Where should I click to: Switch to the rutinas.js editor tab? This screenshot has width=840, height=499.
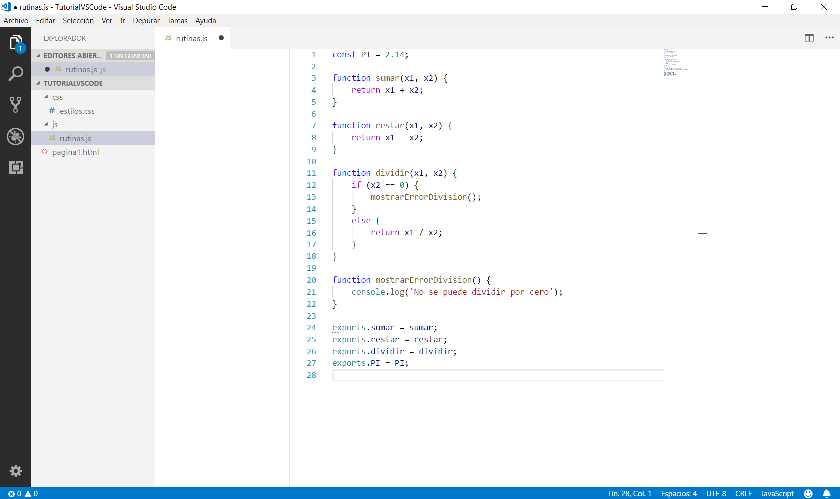193,38
